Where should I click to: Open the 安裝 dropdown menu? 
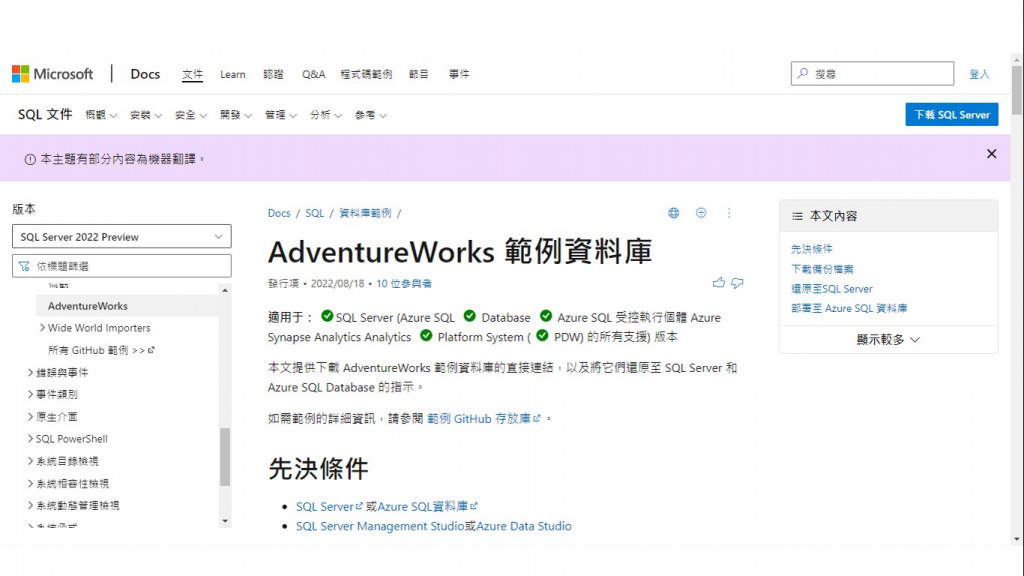point(146,115)
